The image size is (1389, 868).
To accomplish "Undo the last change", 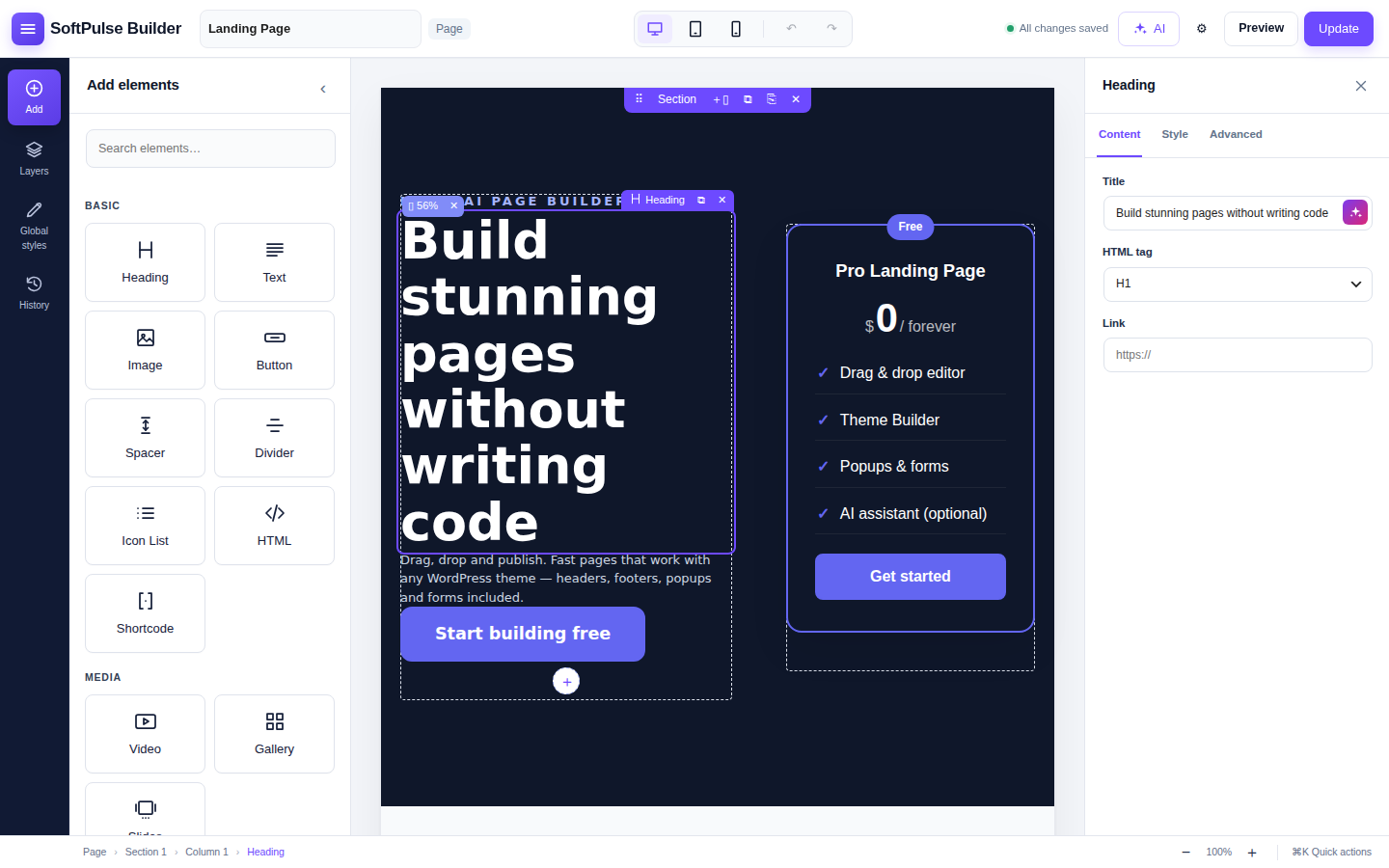I will [792, 29].
